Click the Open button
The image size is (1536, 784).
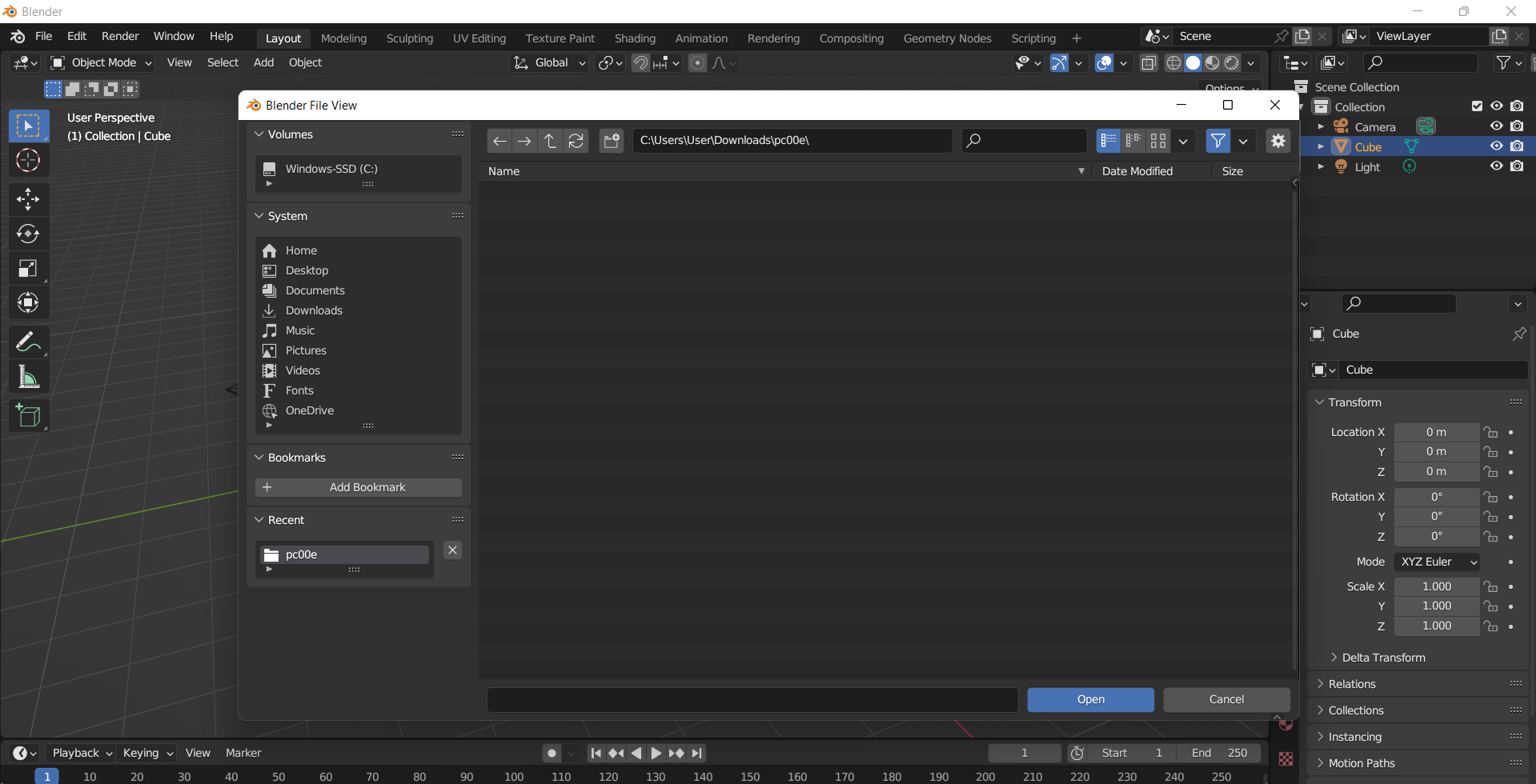[1090, 699]
